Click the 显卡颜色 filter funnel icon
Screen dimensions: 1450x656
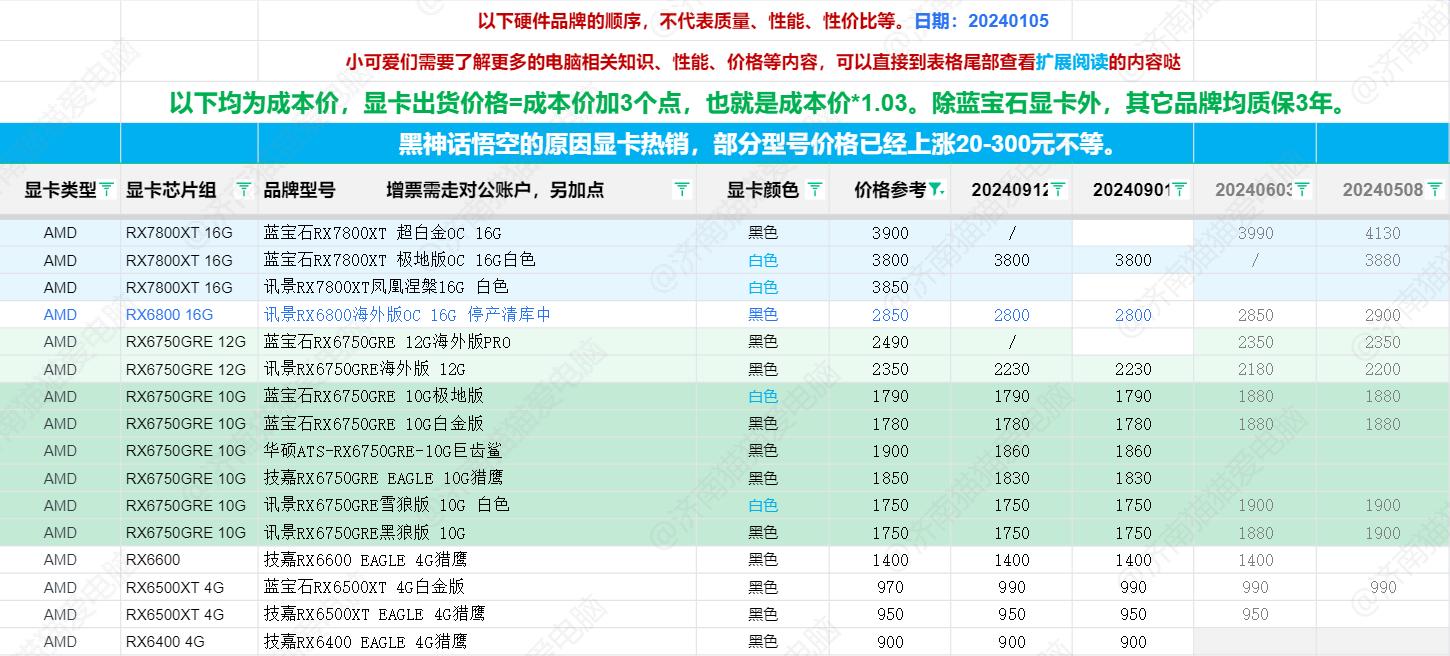click(x=814, y=189)
